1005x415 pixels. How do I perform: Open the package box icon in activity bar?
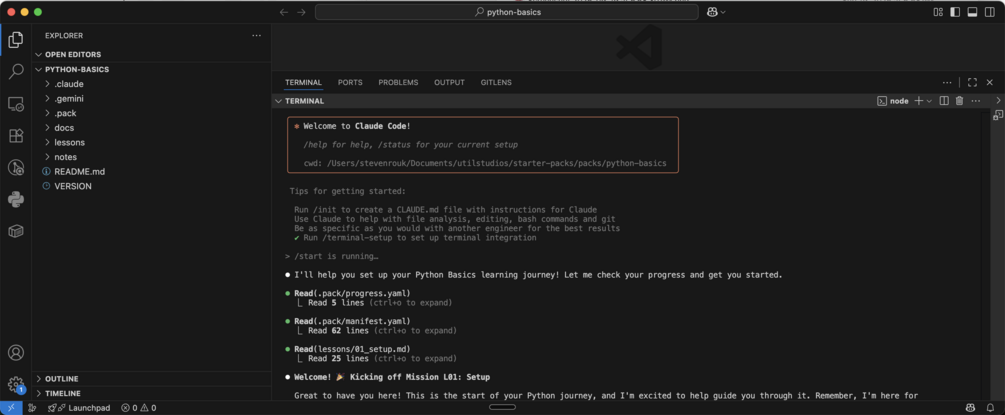pyautogui.click(x=15, y=232)
